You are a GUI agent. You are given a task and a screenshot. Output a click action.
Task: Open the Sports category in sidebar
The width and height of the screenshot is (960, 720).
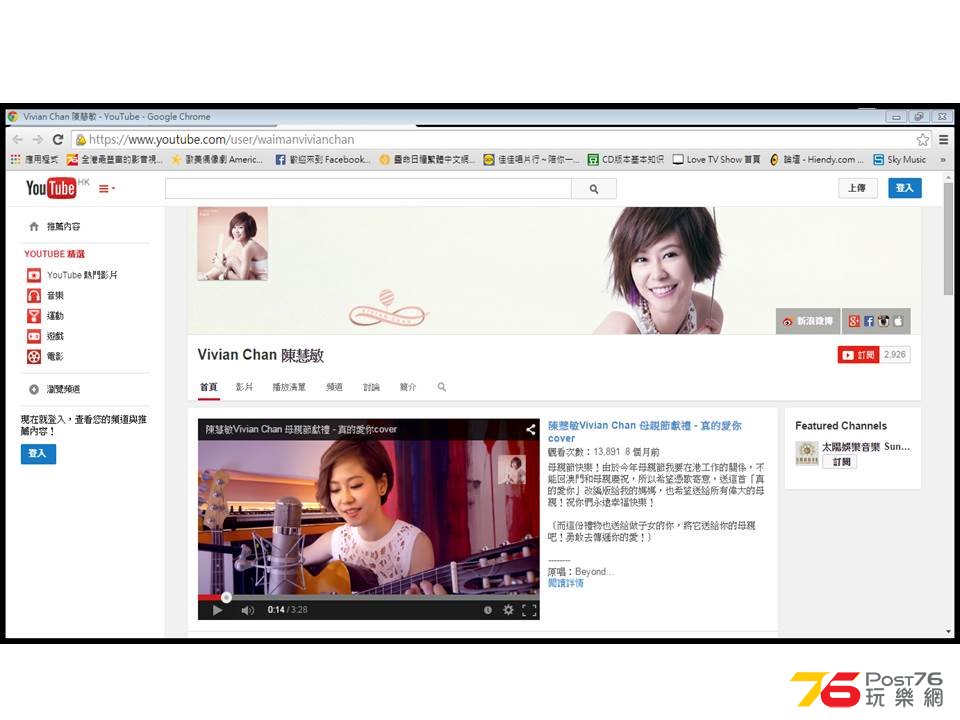(x=45, y=315)
